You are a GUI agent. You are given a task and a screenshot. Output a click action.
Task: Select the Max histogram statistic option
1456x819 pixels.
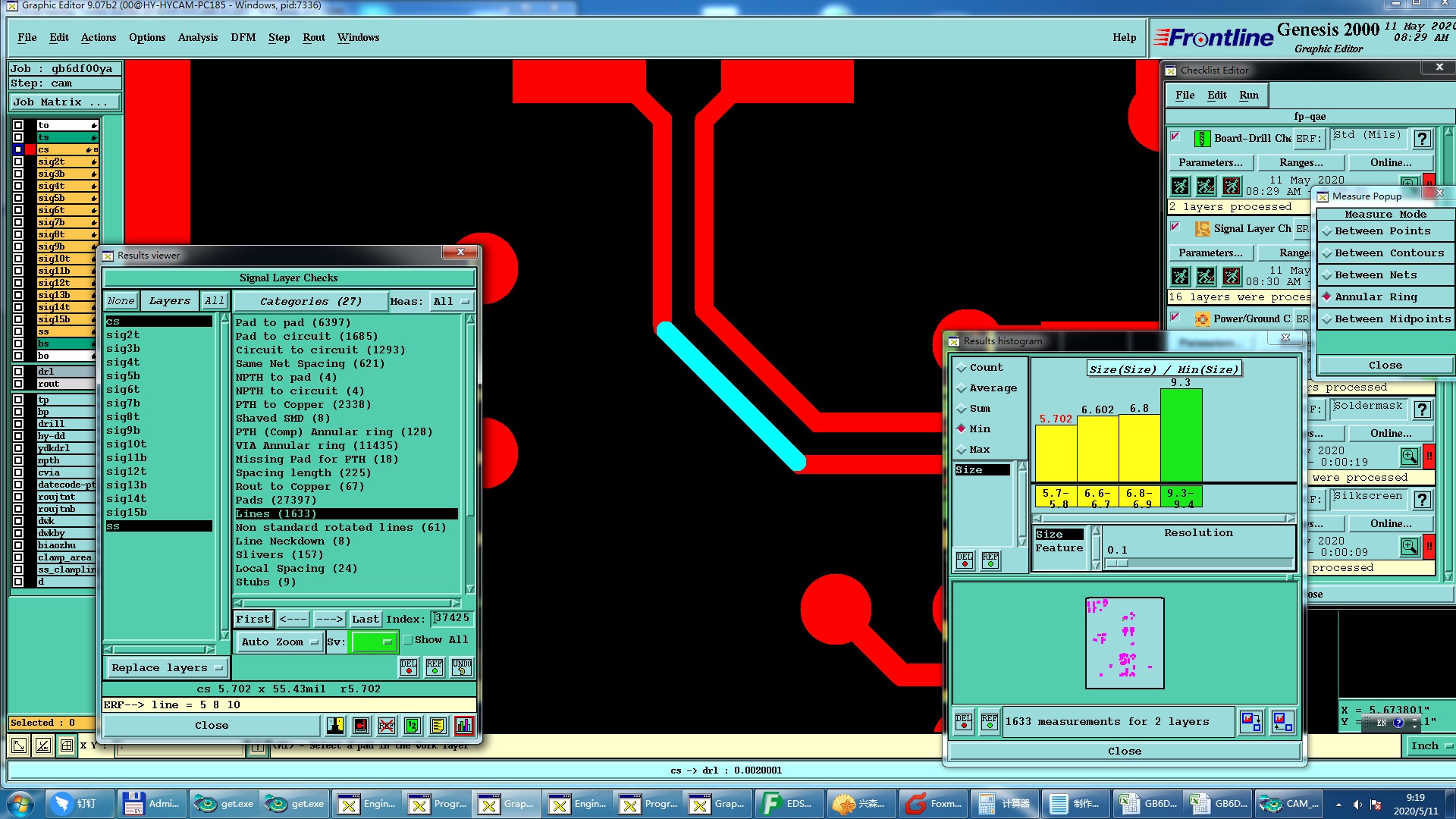979,450
